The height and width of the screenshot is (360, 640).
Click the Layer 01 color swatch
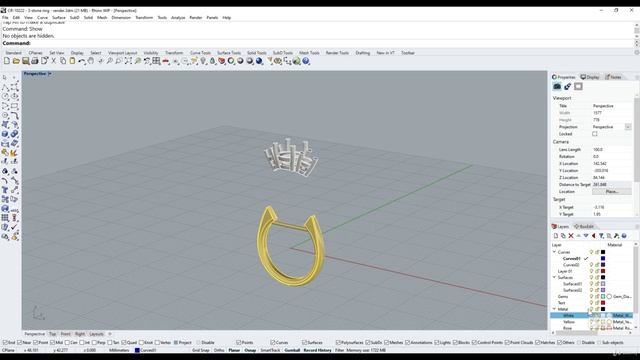(x=603, y=271)
